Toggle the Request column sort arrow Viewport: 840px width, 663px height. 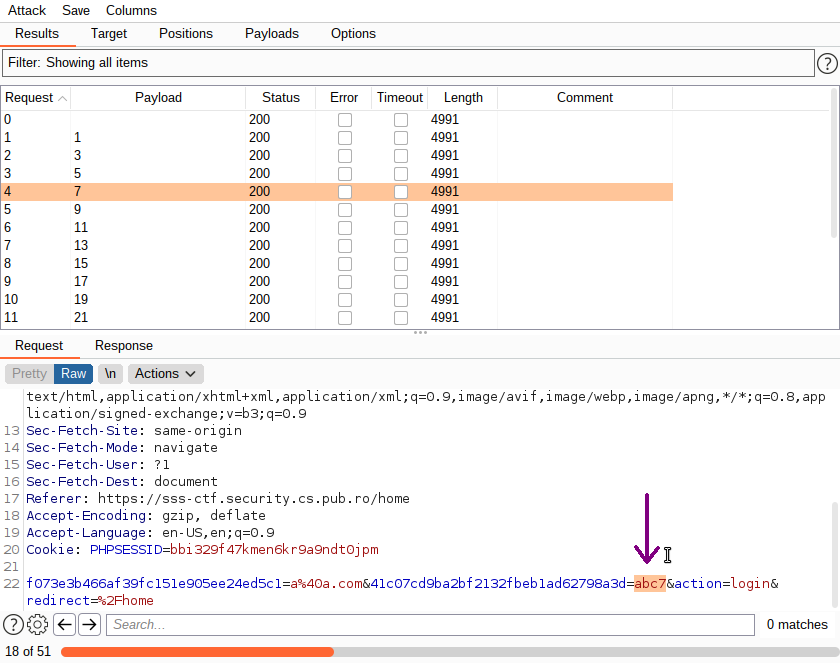62,98
